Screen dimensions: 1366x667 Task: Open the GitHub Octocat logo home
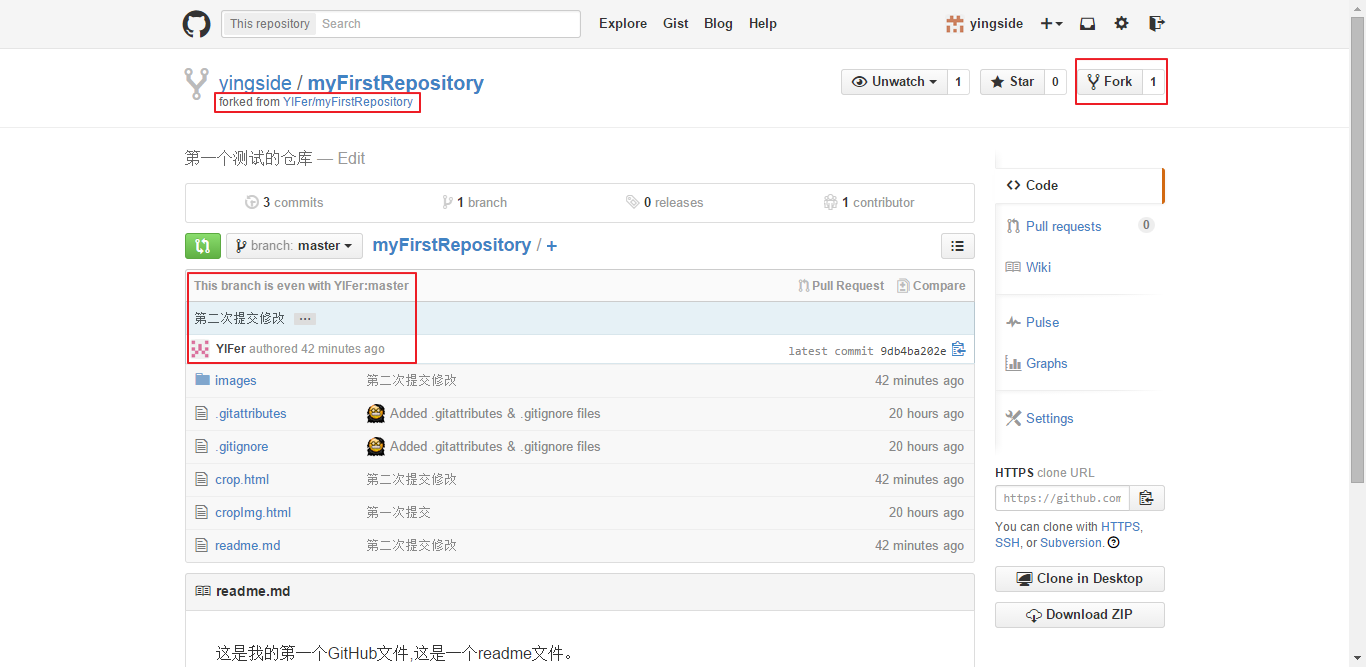[196, 24]
